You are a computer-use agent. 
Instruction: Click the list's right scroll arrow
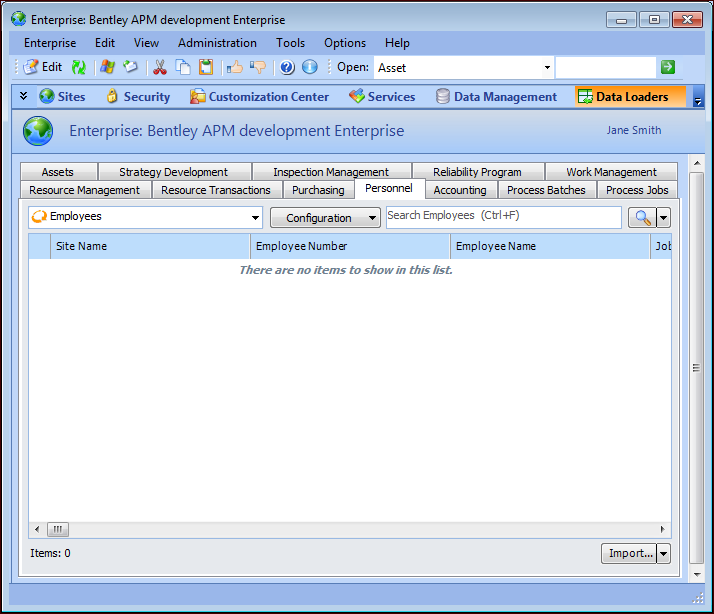(x=663, y=529)
